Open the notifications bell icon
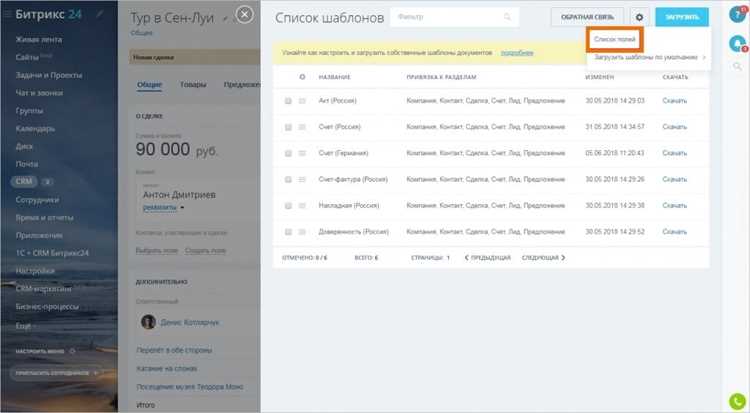750x413 pixels. point(737,43)
